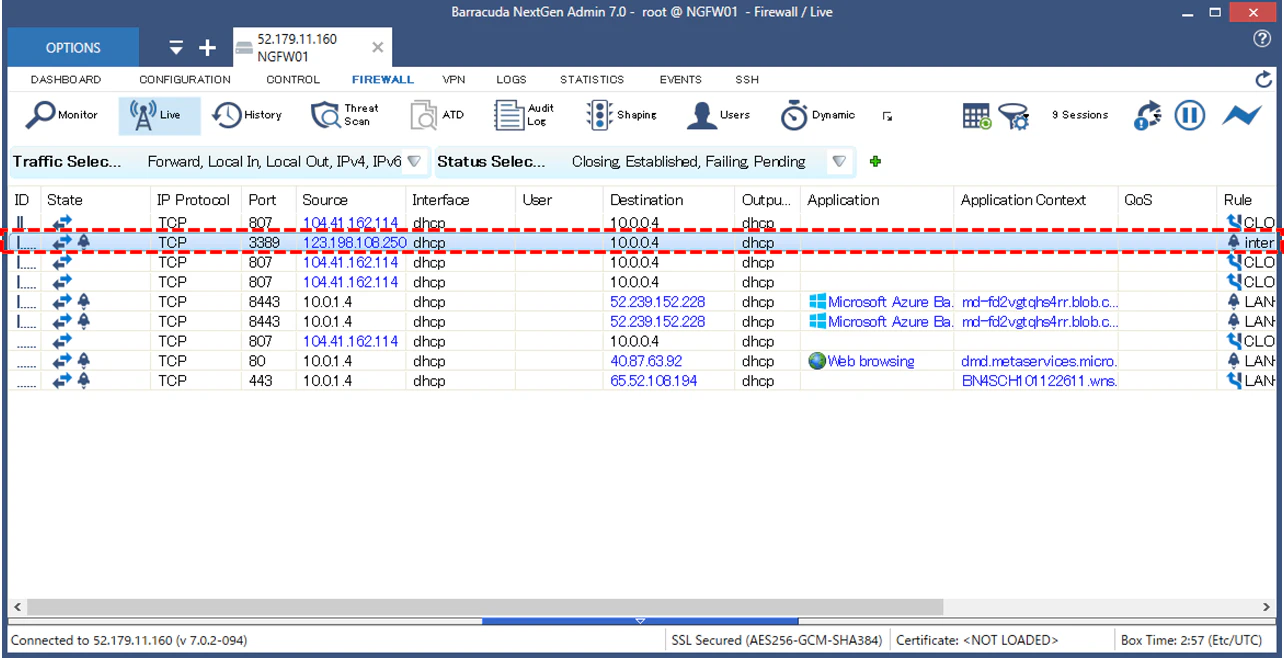Image resolution: width=1284 pixels, height=658 pixels.
Task: Open the OPTIONS menu button
Action: tap(73, 47)
